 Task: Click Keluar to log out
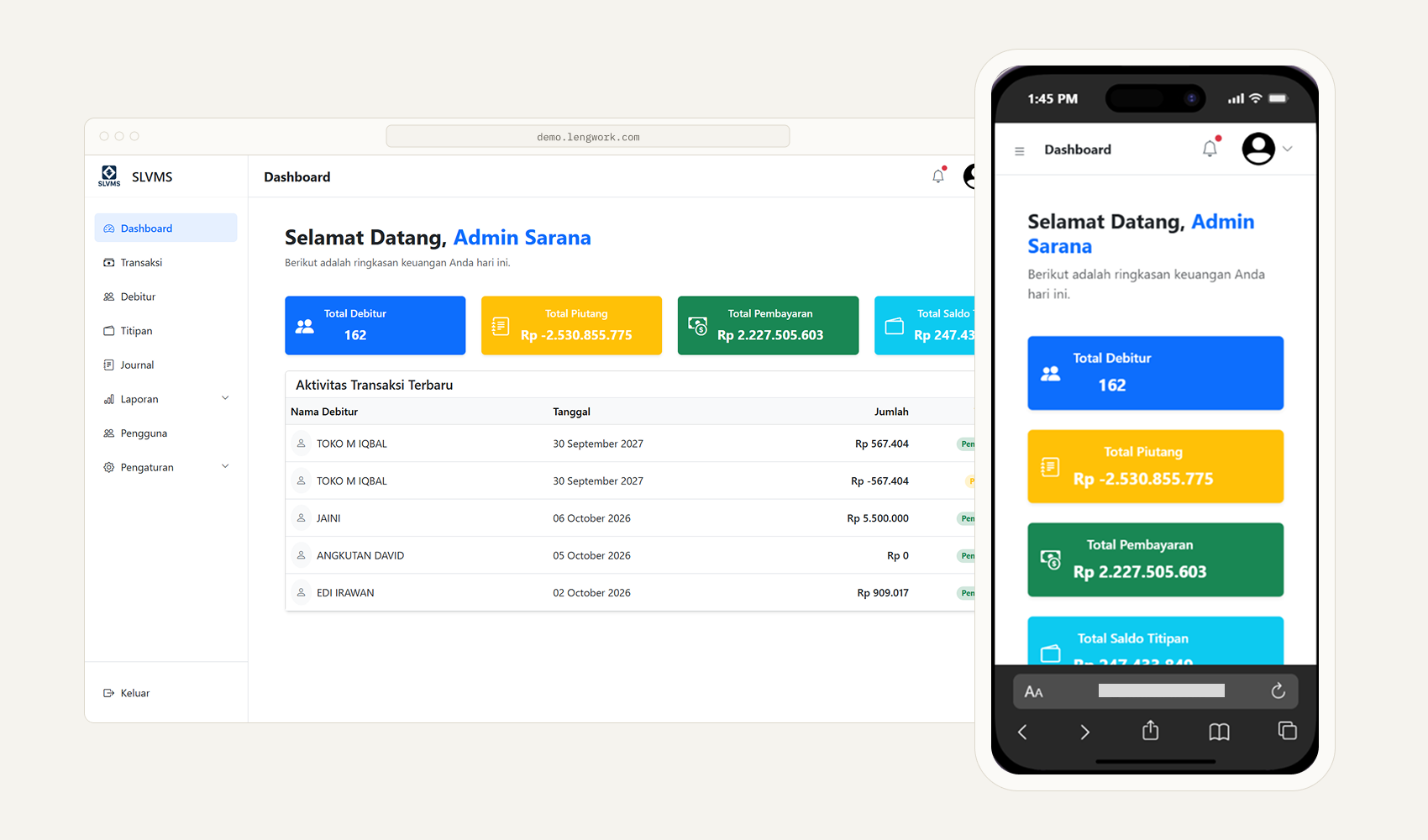pyautogui.click(x=127, y=693)
